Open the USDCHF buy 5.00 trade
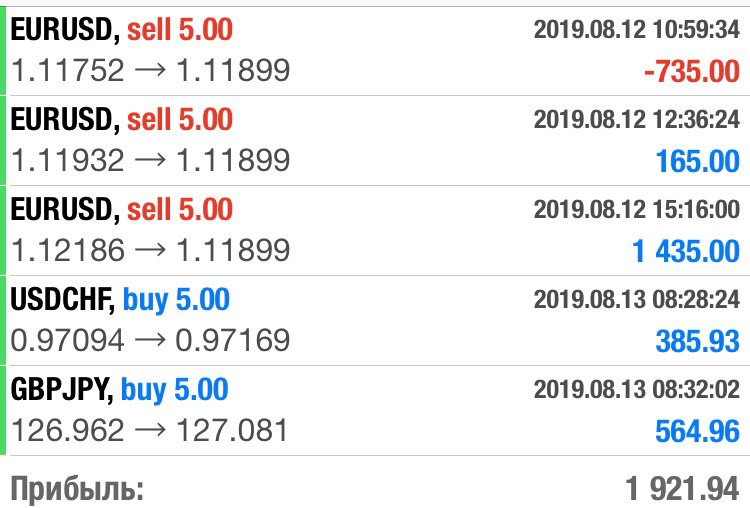750x508 pixels. (x=375, y=320)
